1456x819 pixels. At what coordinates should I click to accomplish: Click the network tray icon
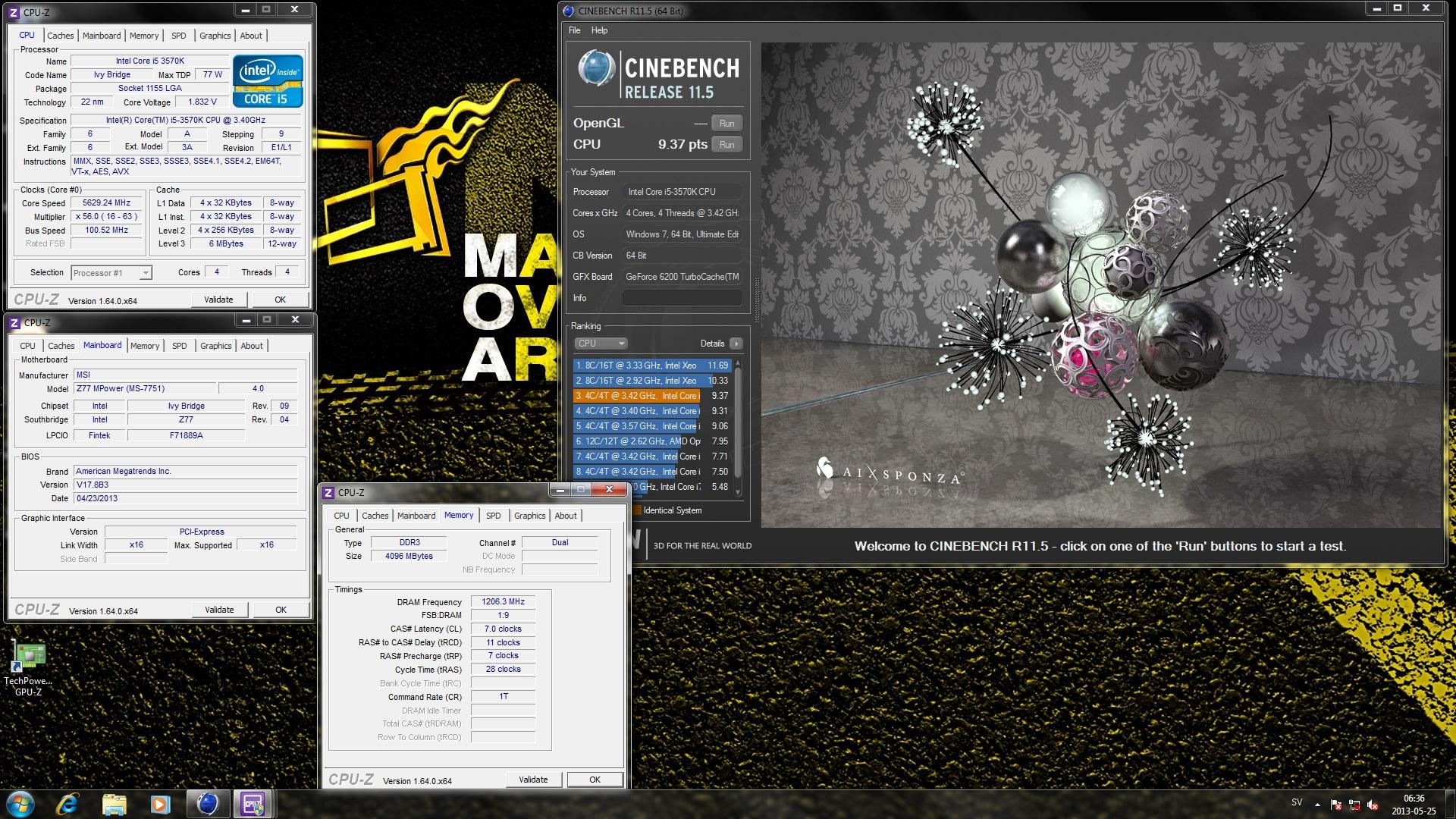1354,805
